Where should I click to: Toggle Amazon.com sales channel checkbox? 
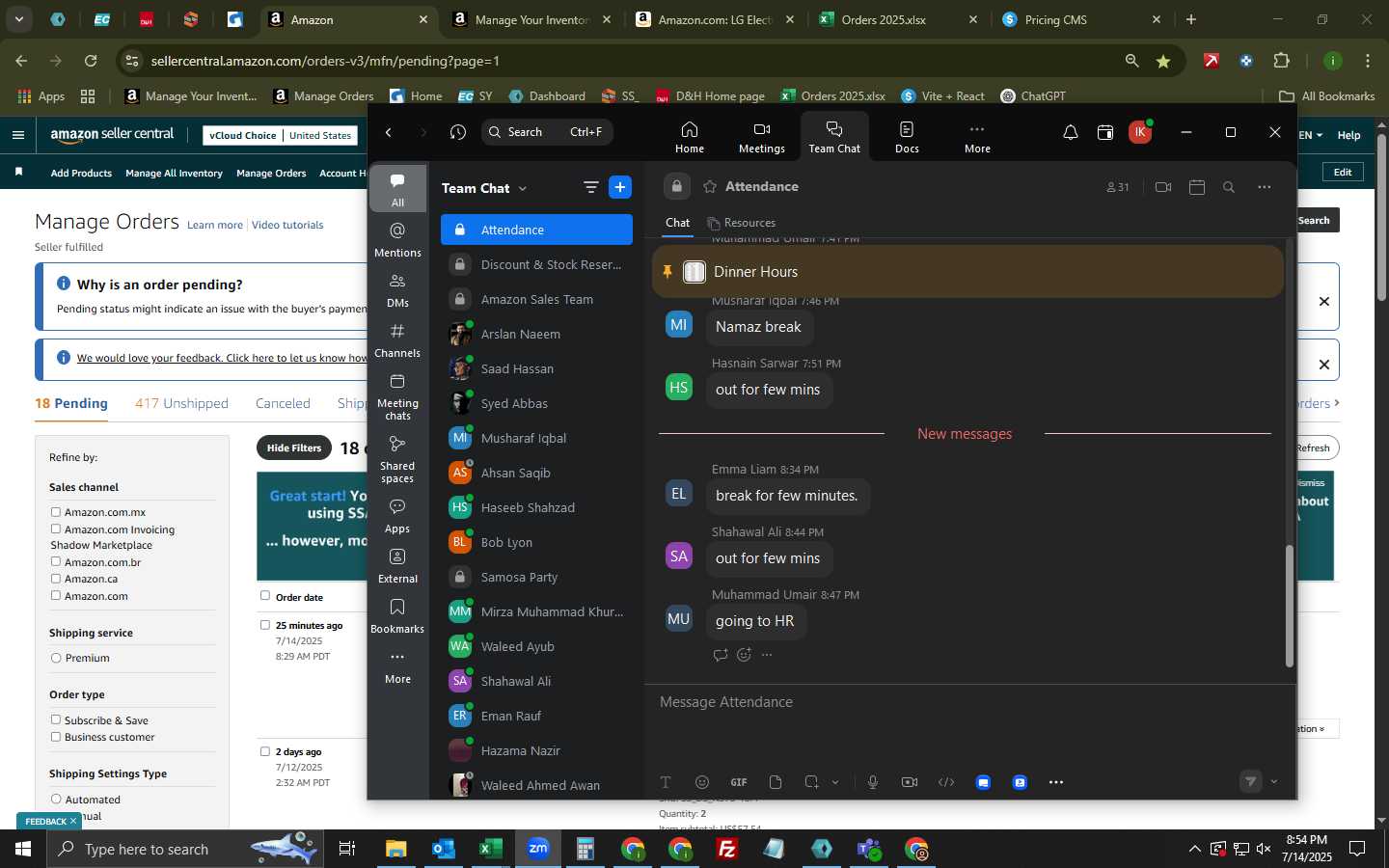coord(56,595)
